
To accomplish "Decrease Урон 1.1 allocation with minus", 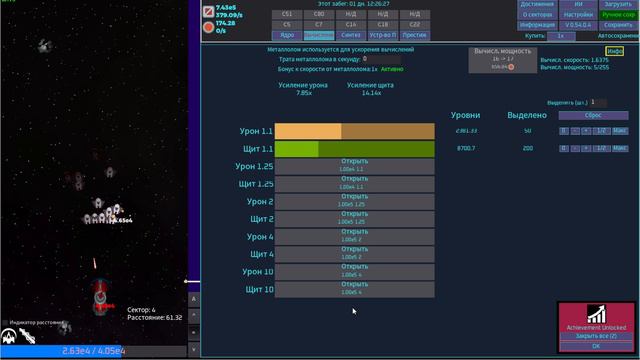I will pyautogui.click(x=575, y=131).
